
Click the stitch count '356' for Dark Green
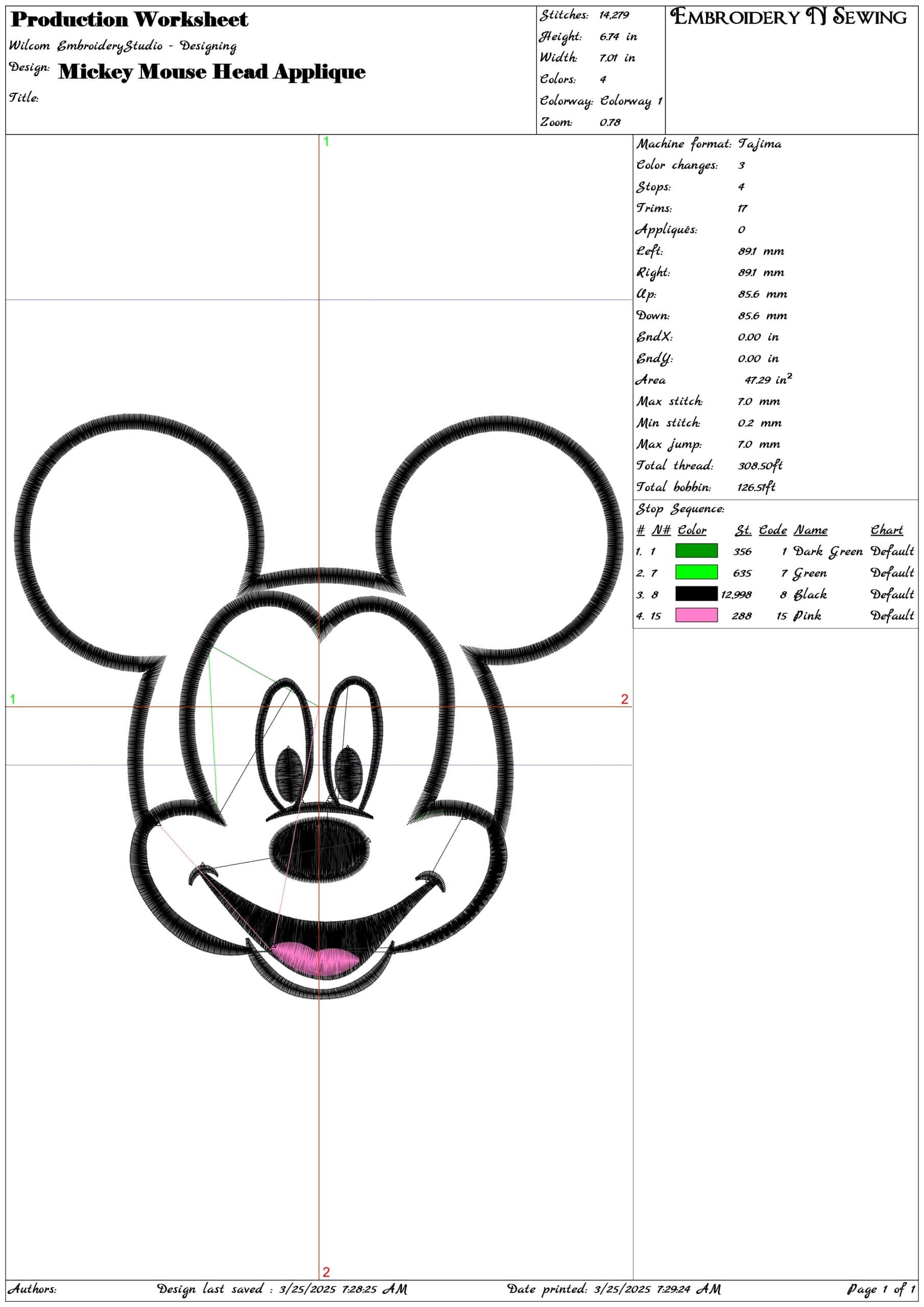742,551
